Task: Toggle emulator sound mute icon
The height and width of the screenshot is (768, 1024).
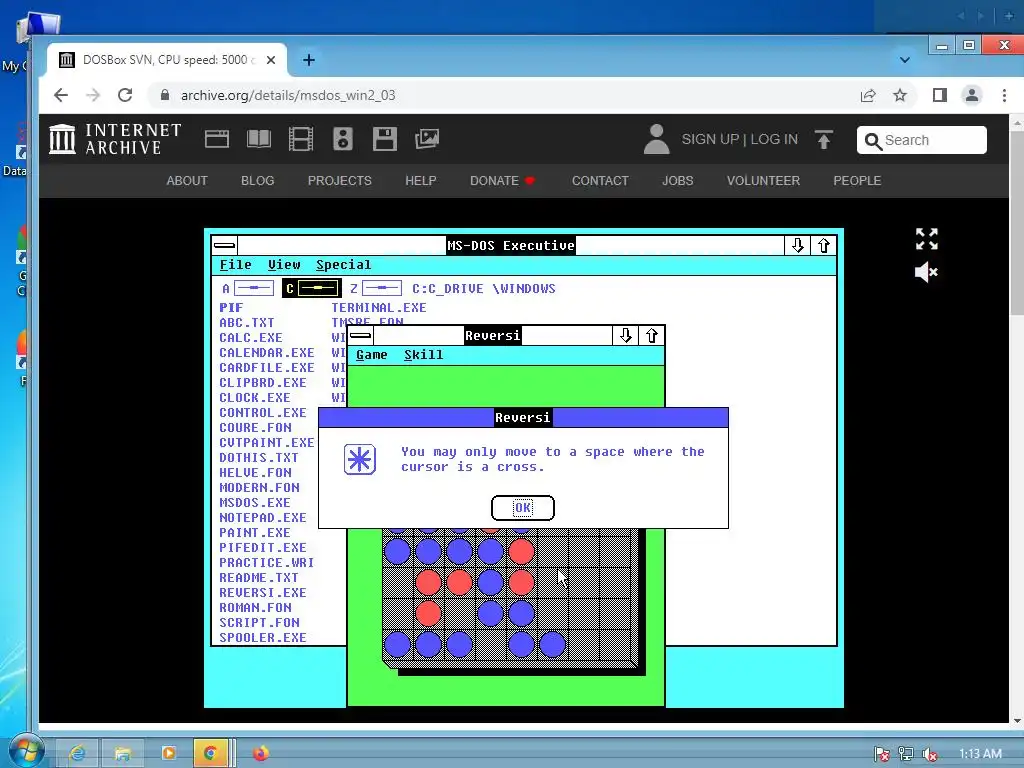Action: 926,272
